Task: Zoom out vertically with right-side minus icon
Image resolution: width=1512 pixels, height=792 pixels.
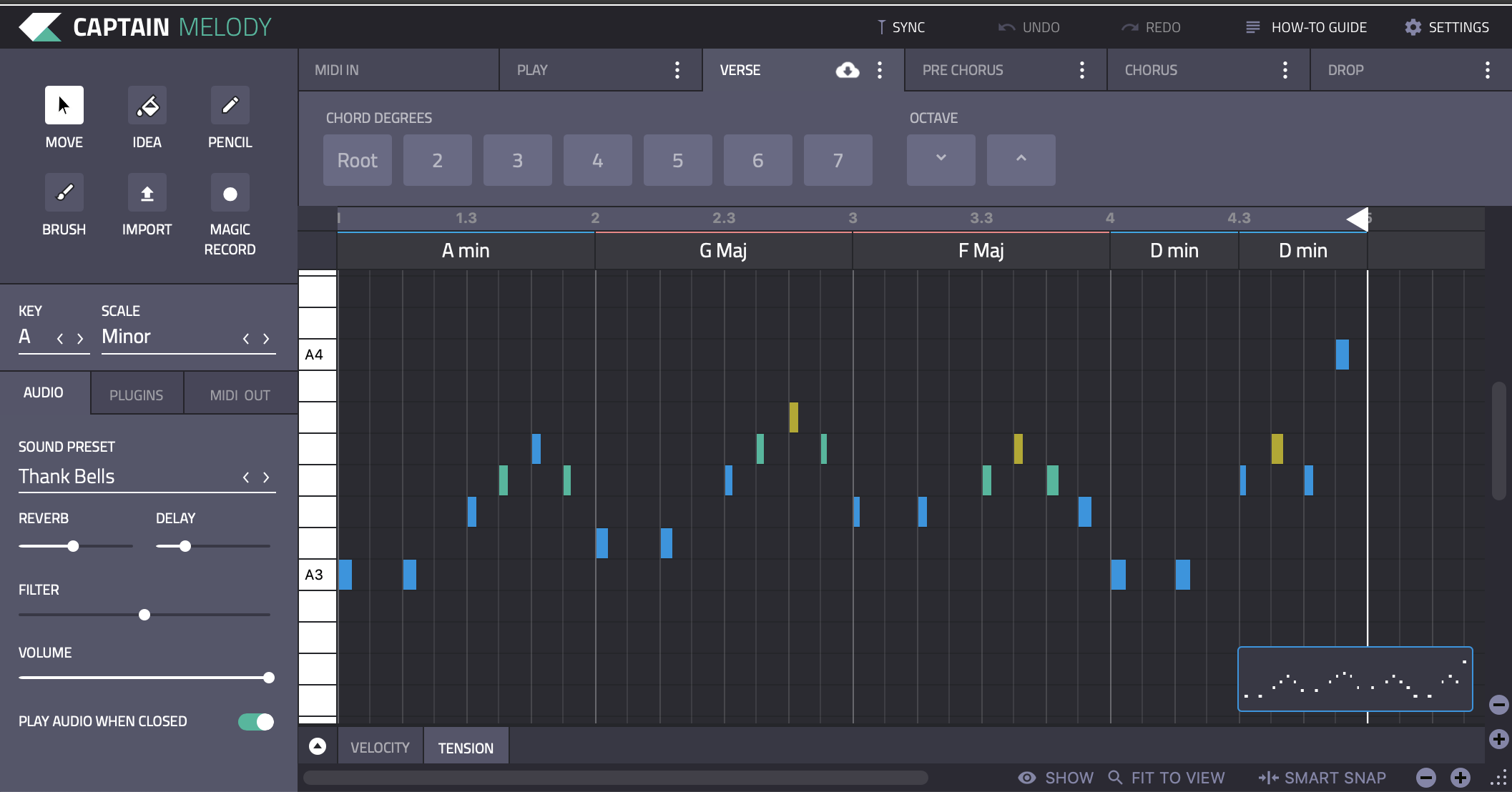Action: (1499, 705)
